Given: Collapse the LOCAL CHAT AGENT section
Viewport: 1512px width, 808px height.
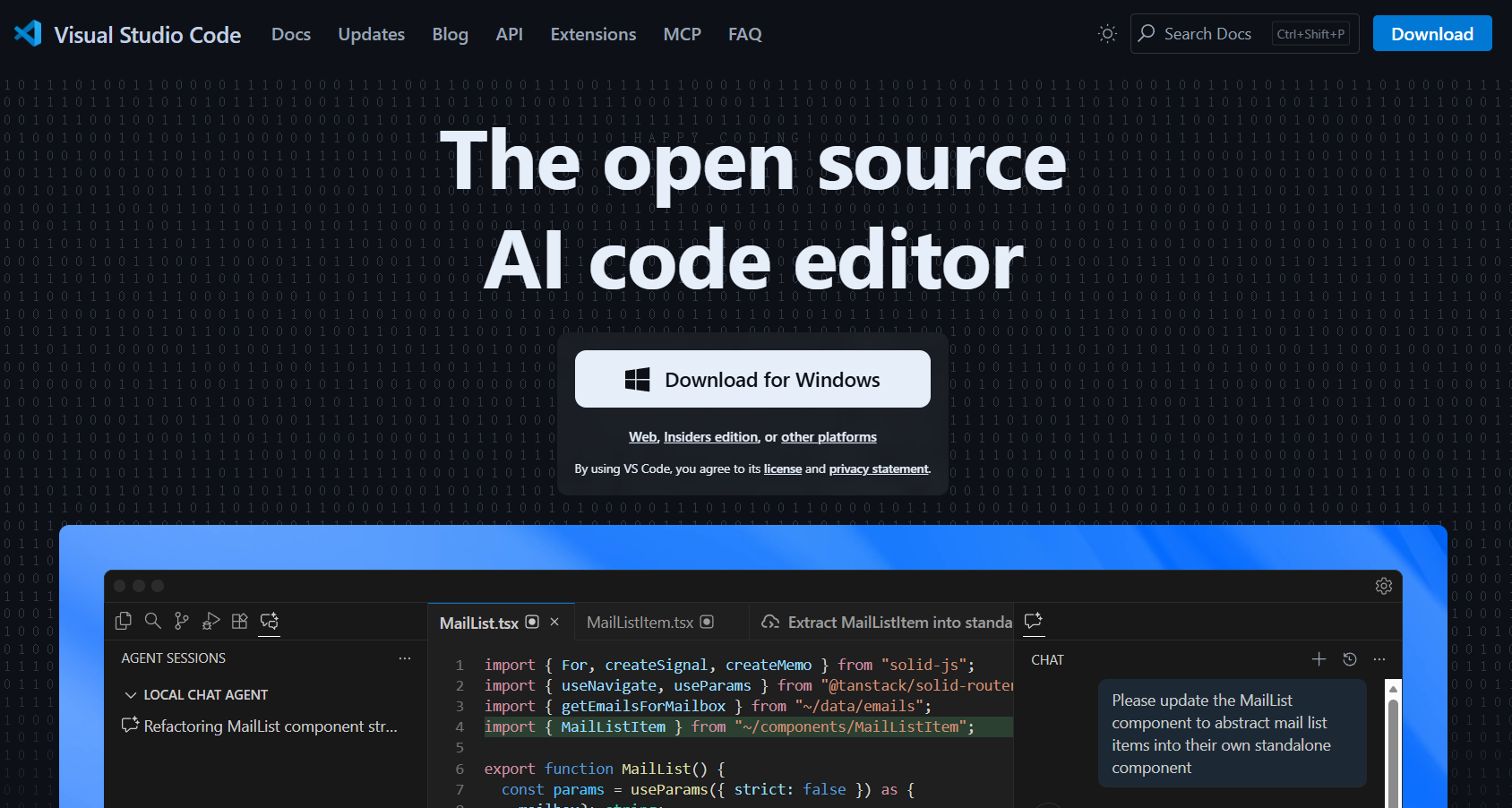Looking at the screenshot, I should point(131,694).
